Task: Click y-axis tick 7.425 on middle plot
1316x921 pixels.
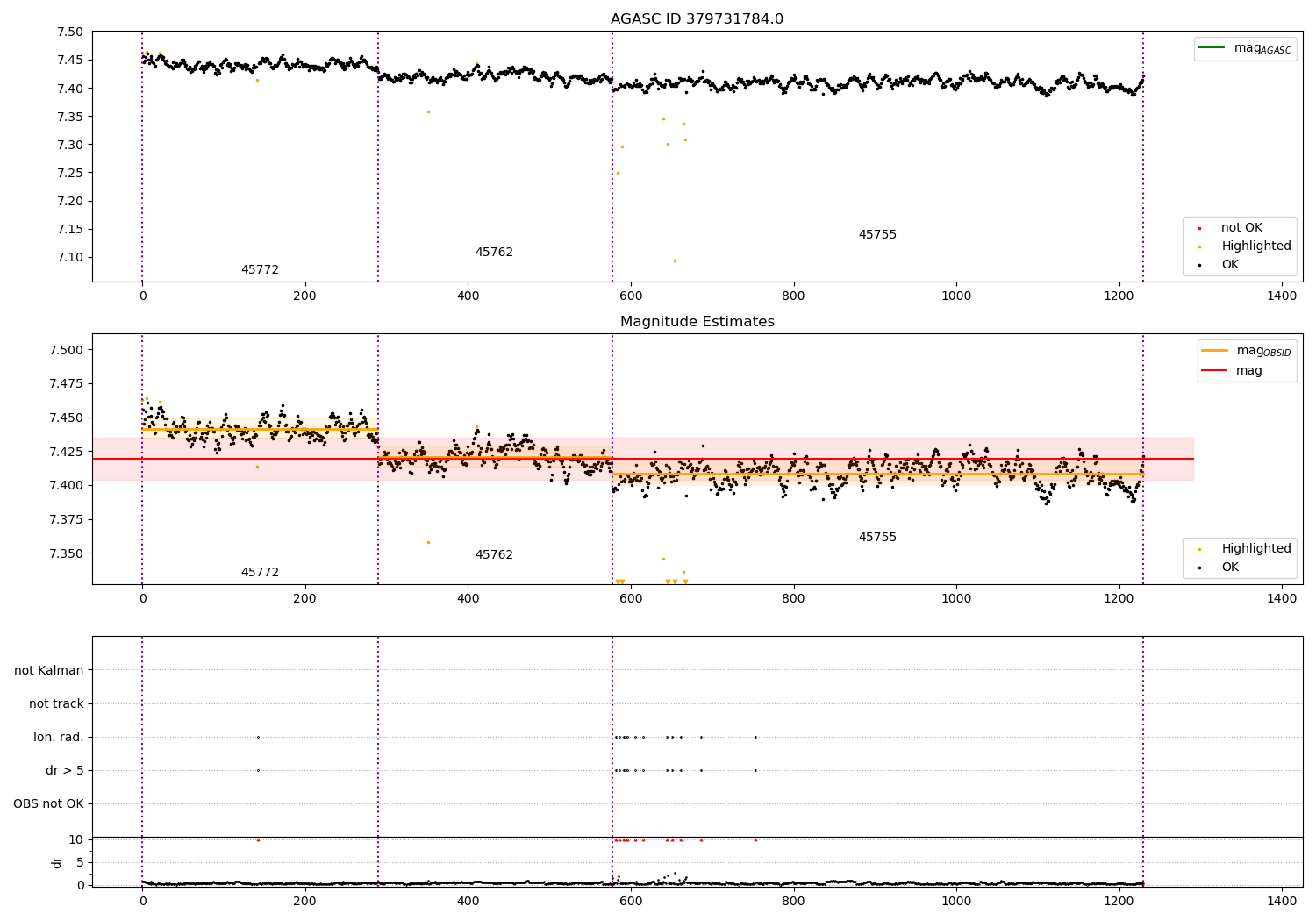Action: [66, 452]
